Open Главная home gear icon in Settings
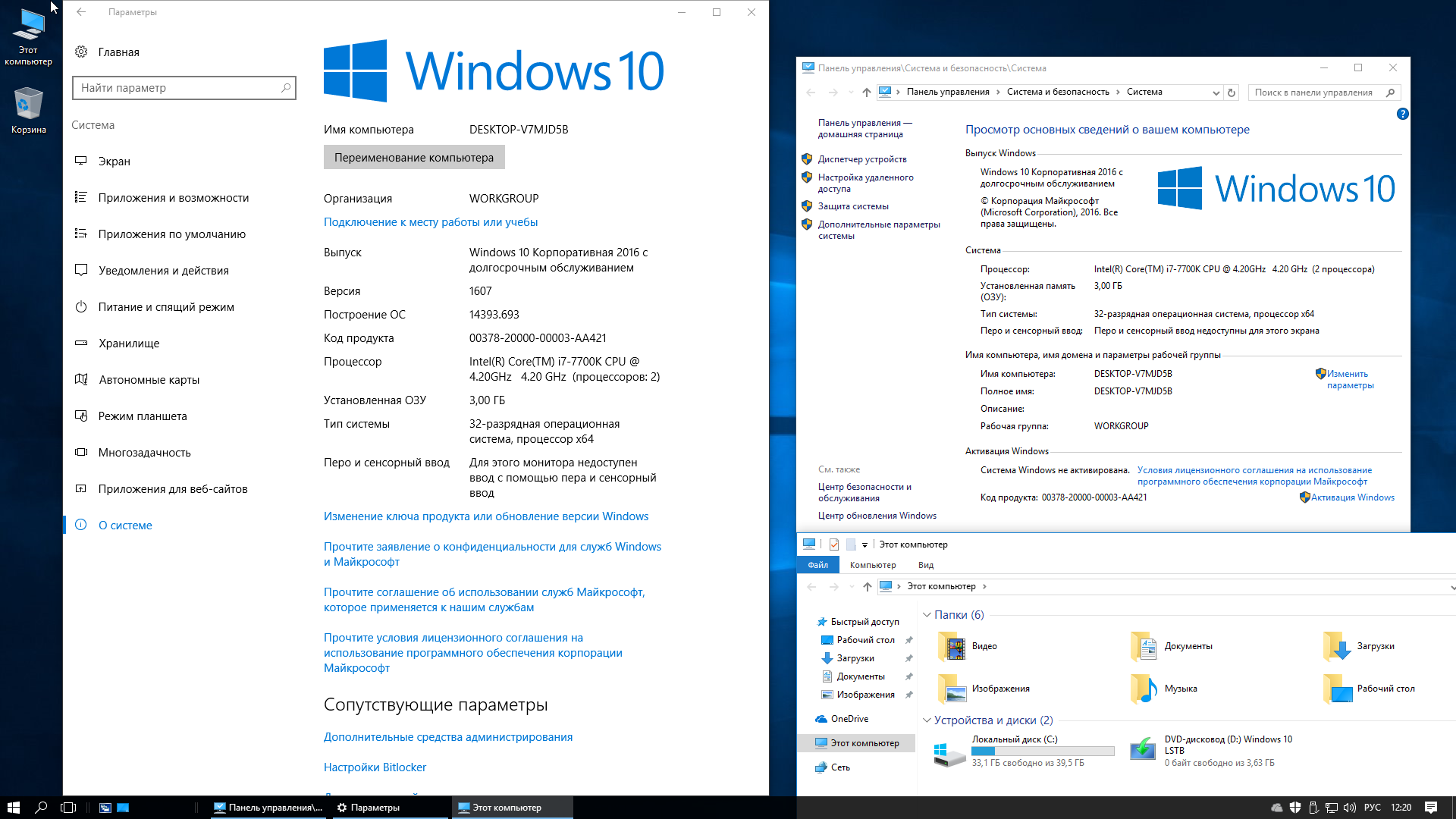This screenshot has width=1456, height=819. click(x=81, y=52)
